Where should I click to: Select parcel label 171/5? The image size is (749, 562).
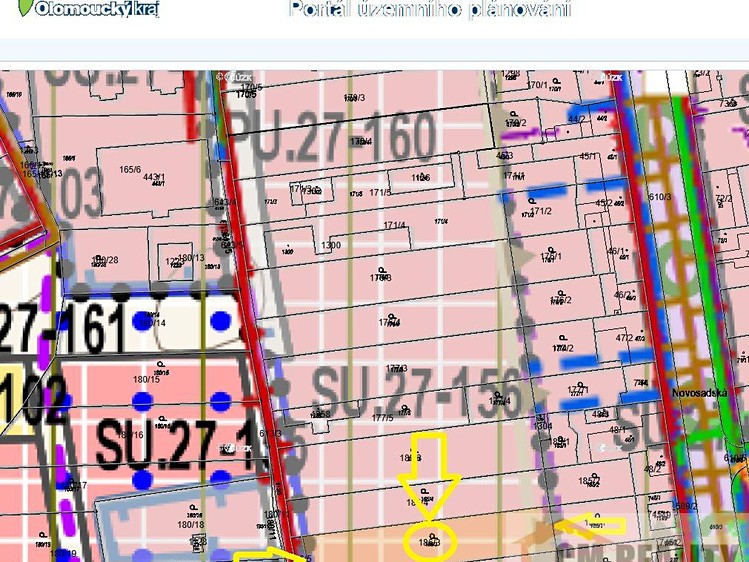(380, 193)
